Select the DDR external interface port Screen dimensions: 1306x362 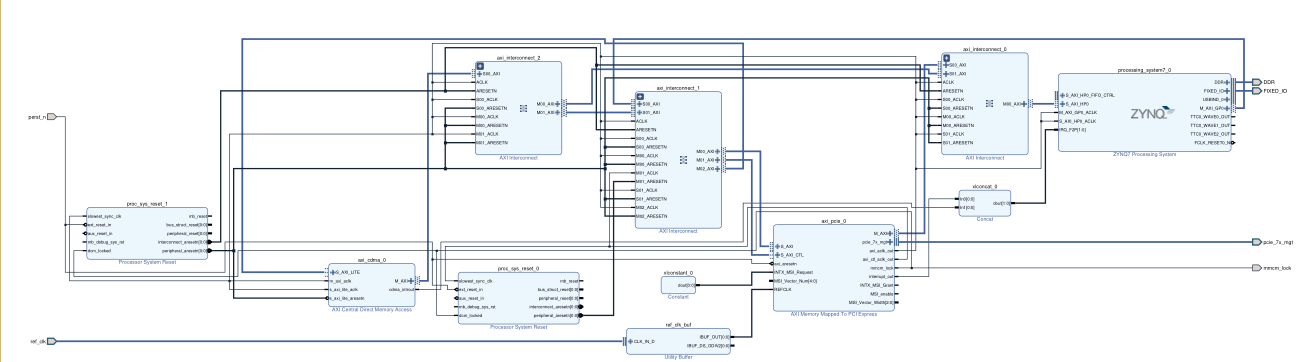(1257, 82)
